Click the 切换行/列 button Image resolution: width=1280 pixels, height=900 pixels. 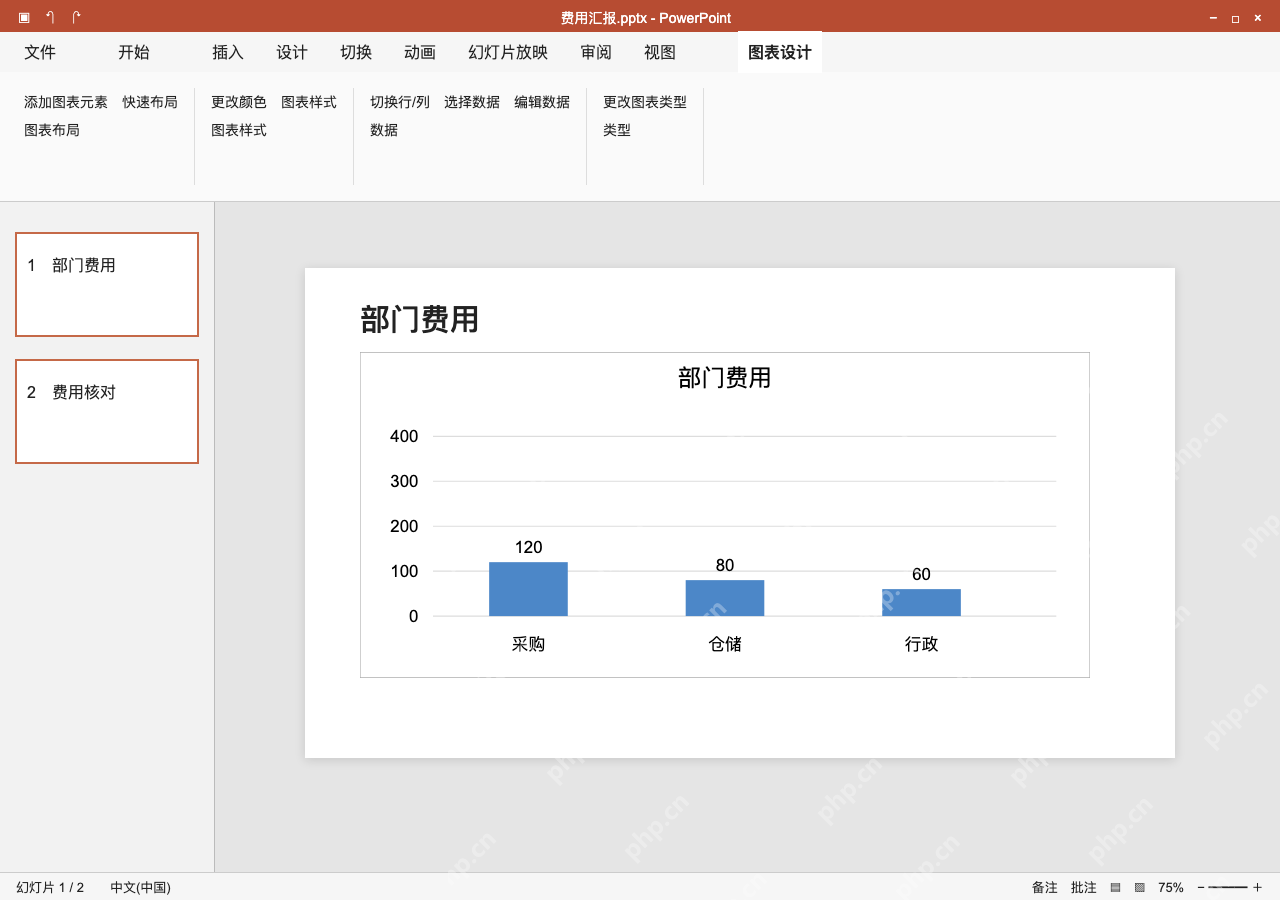[x=400, y=102]
